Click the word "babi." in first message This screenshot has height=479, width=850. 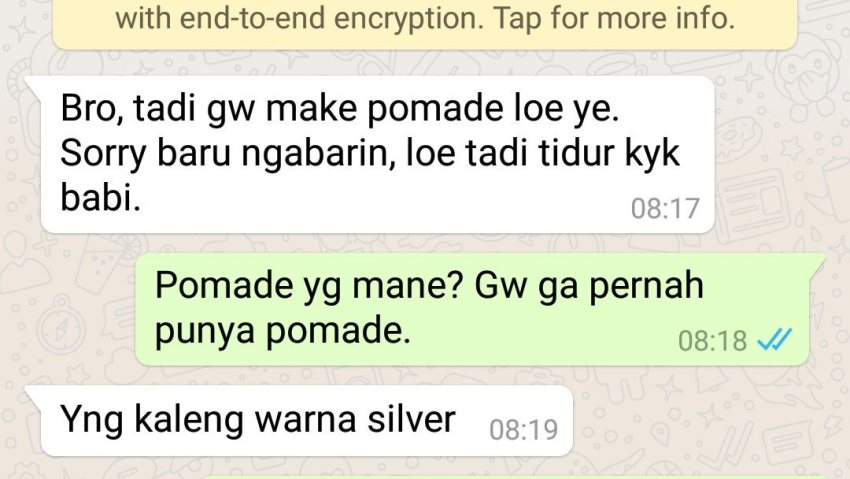tap(100, 197)
